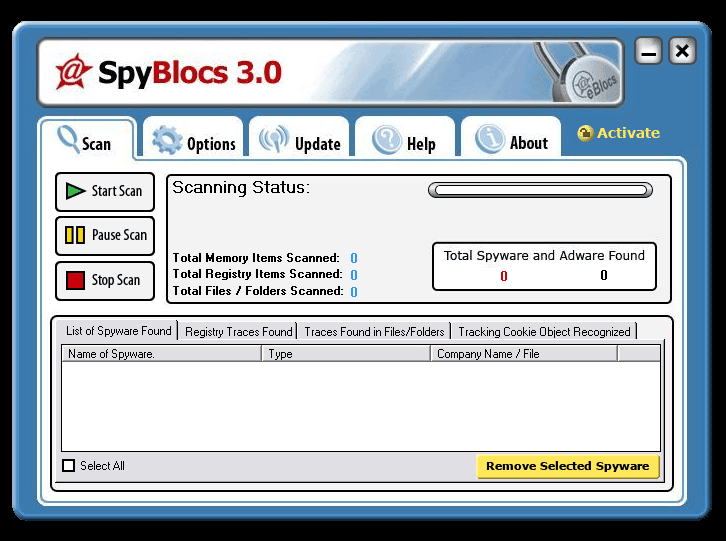
Task: Click the Start Scan button
Action: click(x=105, y=192)
